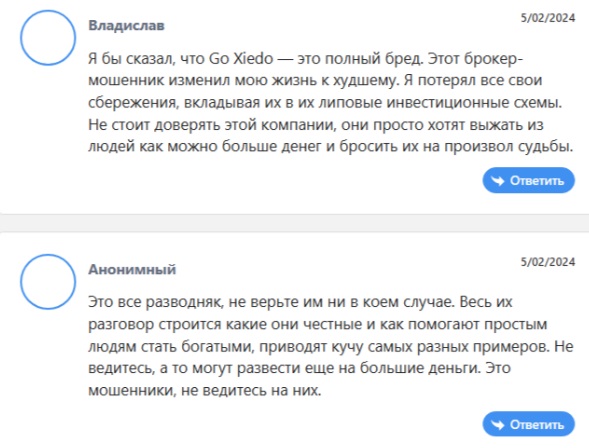Reply to Владислав's comment with Ответить
The width and height of the screenshot is (589, 448).
tap(529, 180)
